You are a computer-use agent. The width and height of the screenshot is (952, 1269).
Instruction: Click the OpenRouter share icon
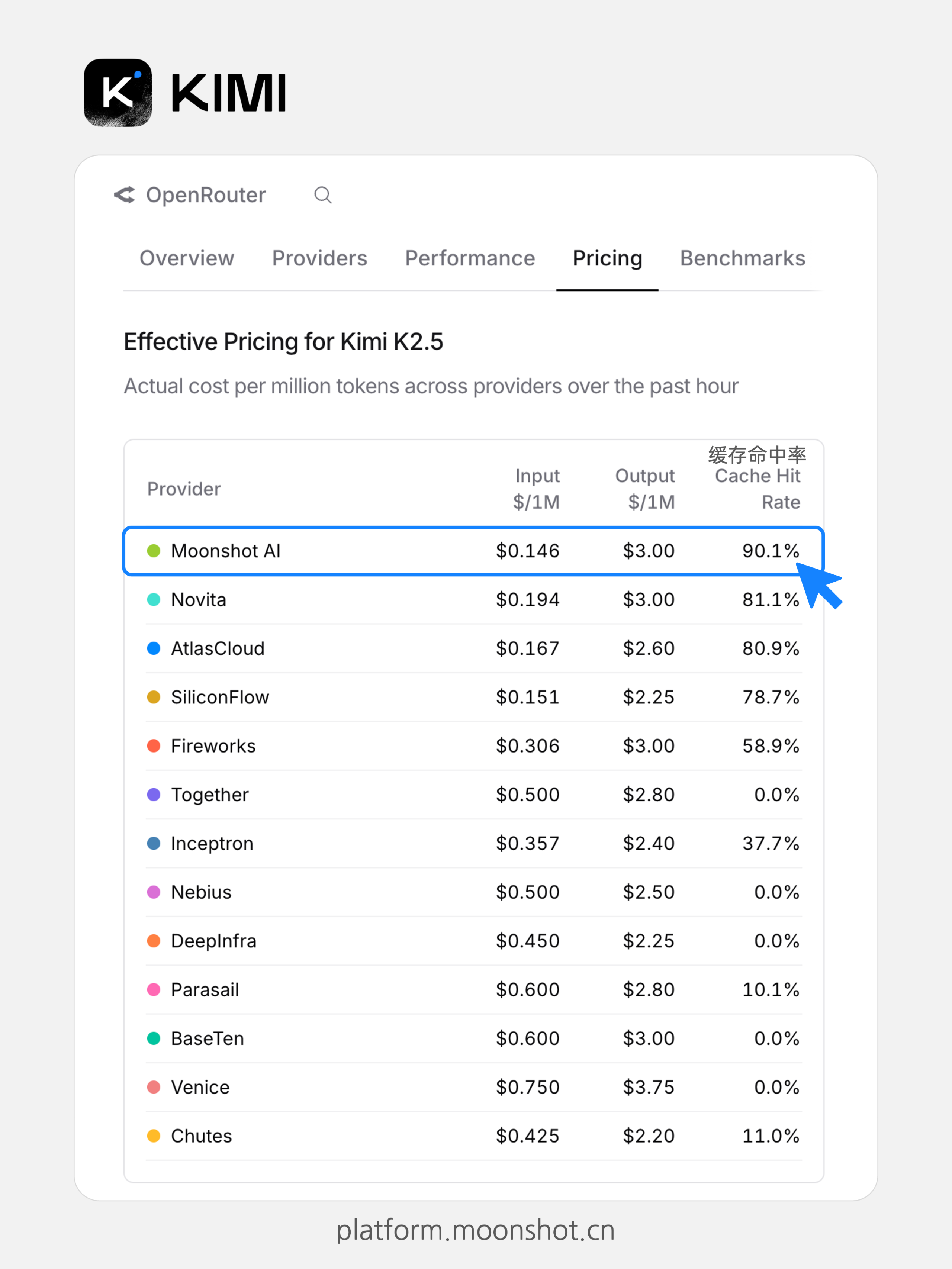point(125,195)
